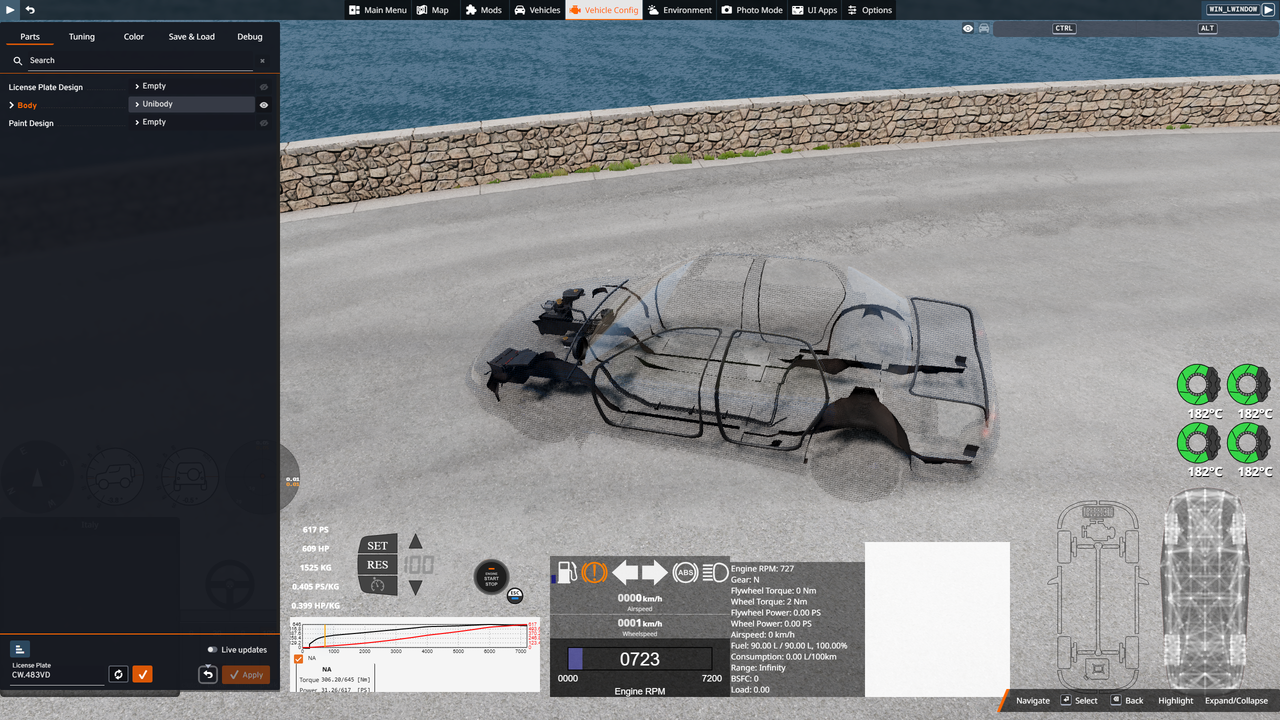This screenshot has width=1280, height=720.
Task: Click the blue list-view icon above License Plate
Action: point(20,649)
